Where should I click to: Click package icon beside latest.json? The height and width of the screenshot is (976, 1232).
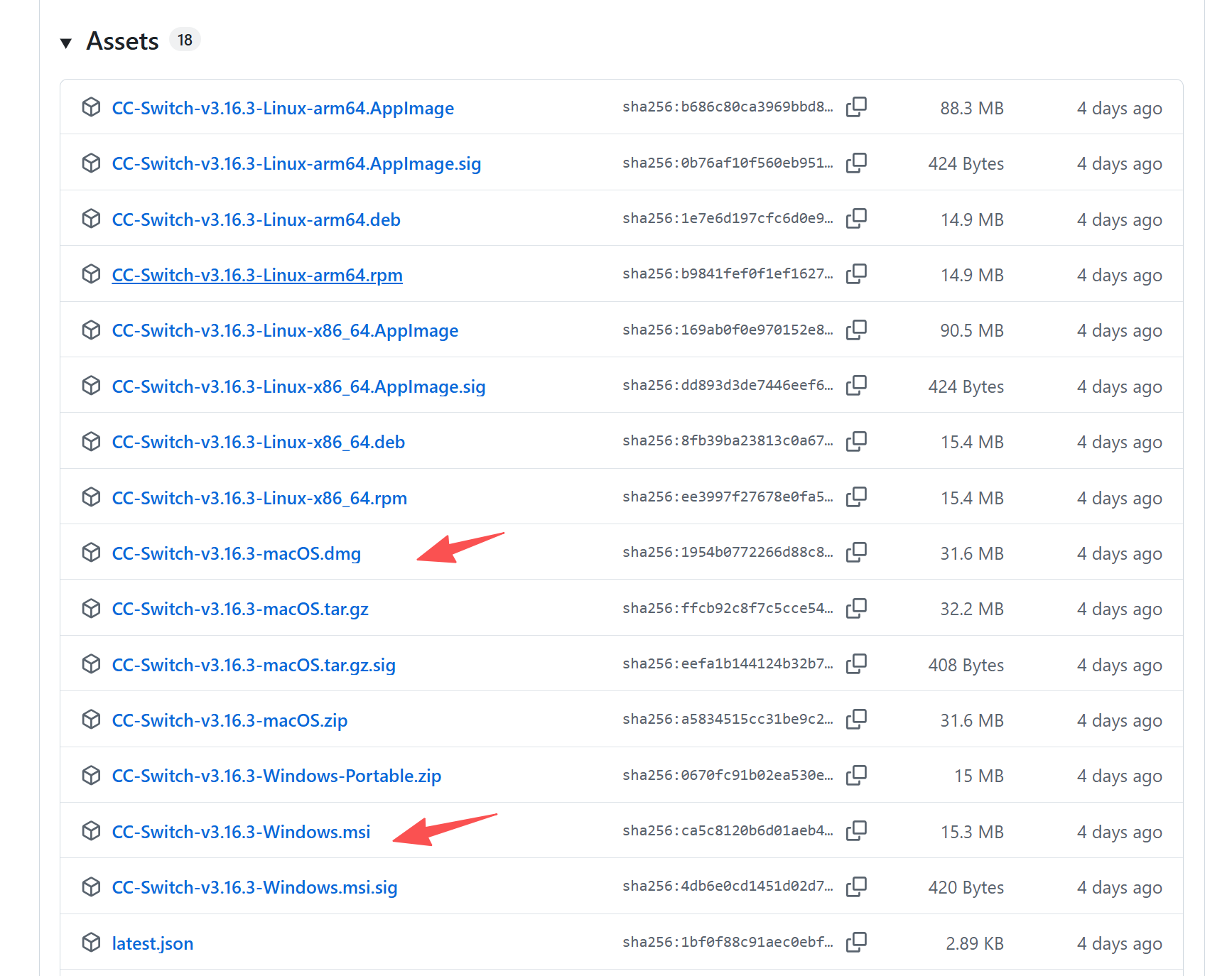(91, 943)
